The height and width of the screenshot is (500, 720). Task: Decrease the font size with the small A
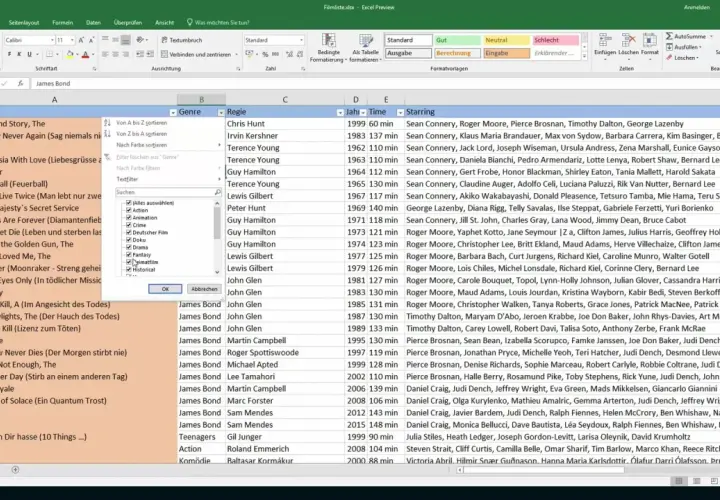91,40
